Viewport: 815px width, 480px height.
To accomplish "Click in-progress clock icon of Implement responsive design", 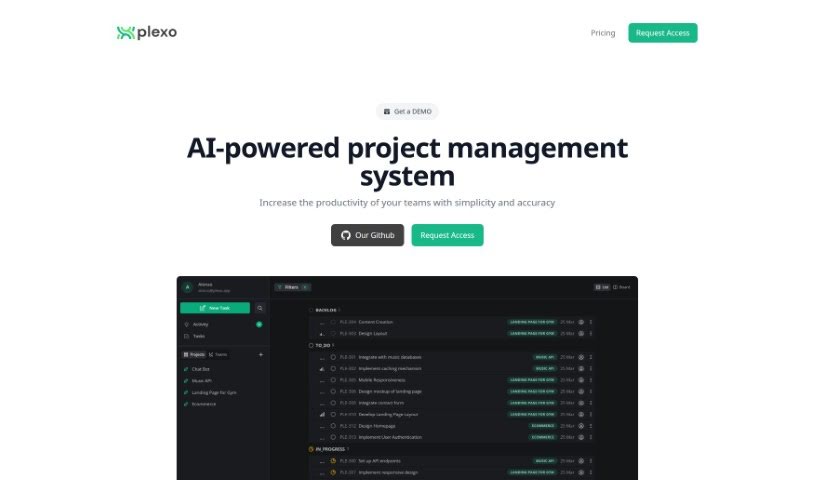I will tap(333, 472).
